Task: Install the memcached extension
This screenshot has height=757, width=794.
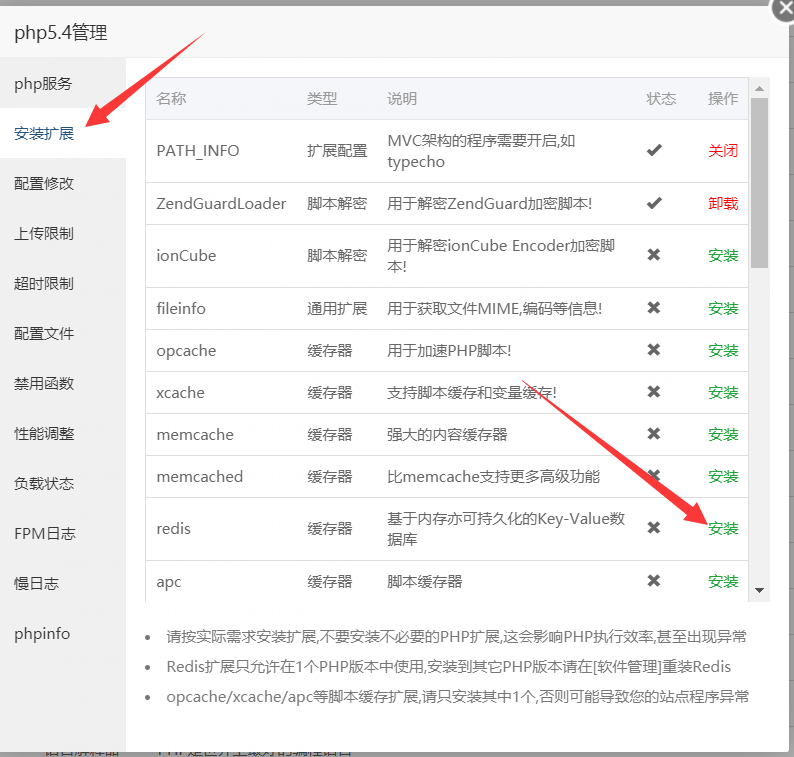Action: (x=723, y=476)
